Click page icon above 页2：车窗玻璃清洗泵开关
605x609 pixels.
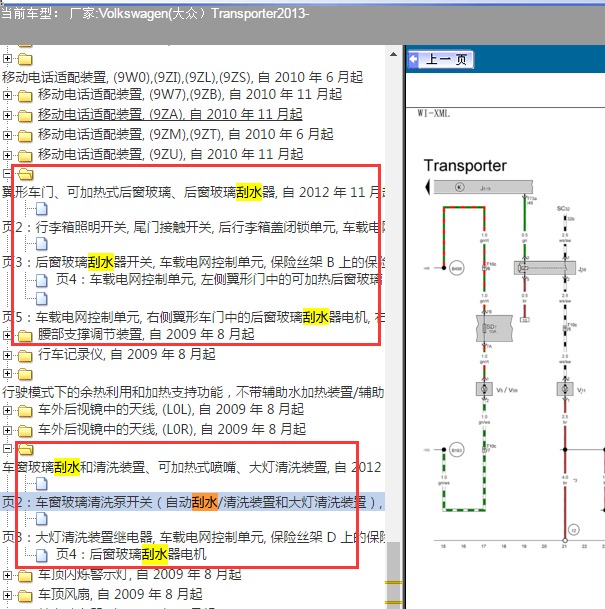[x=42, y=484]
